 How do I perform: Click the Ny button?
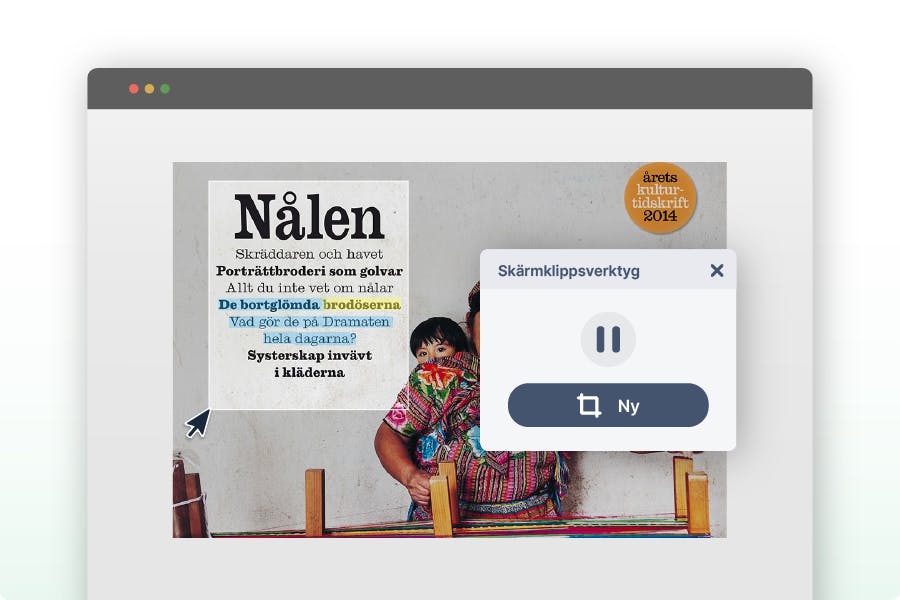pyautogui.click(x=608, y=405)
